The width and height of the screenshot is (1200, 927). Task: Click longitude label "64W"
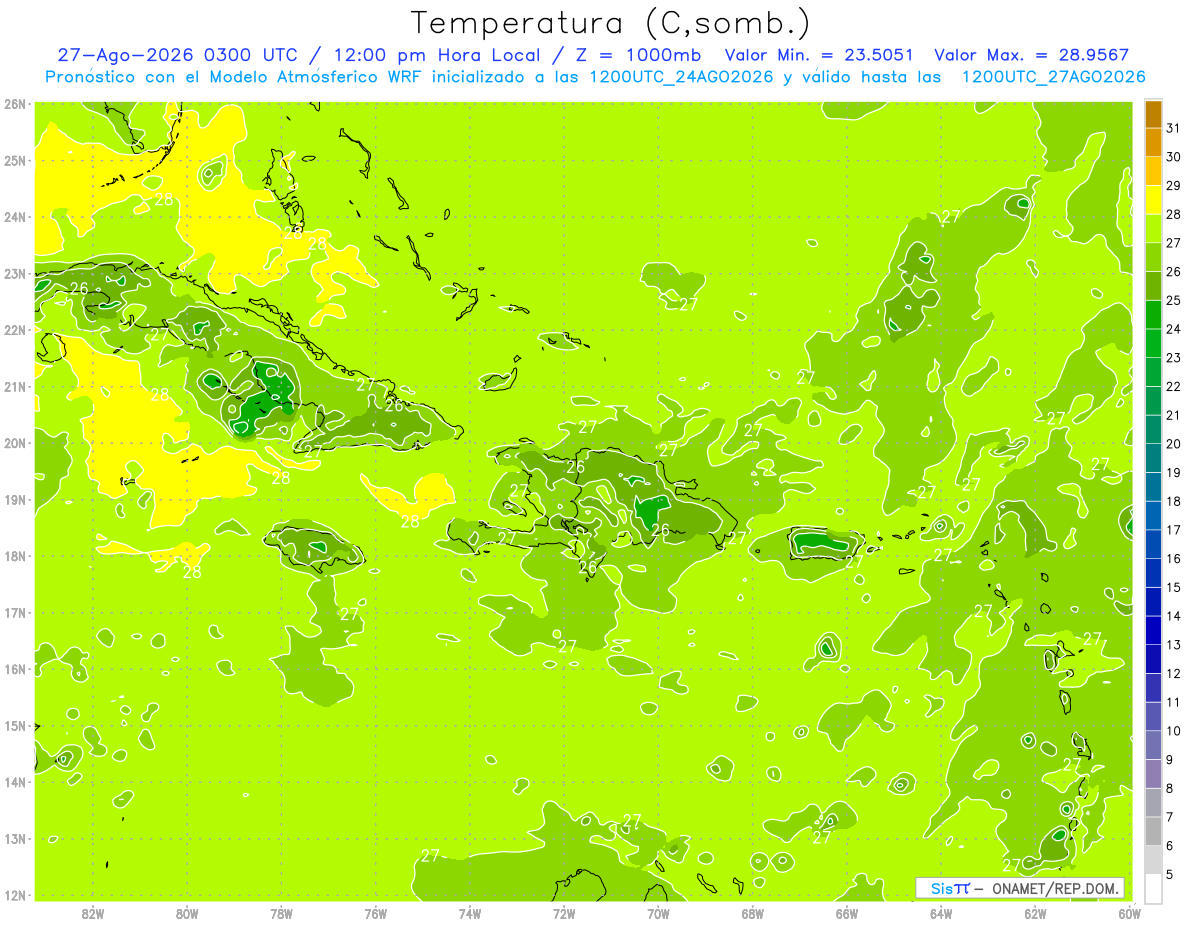coord(941,913)
